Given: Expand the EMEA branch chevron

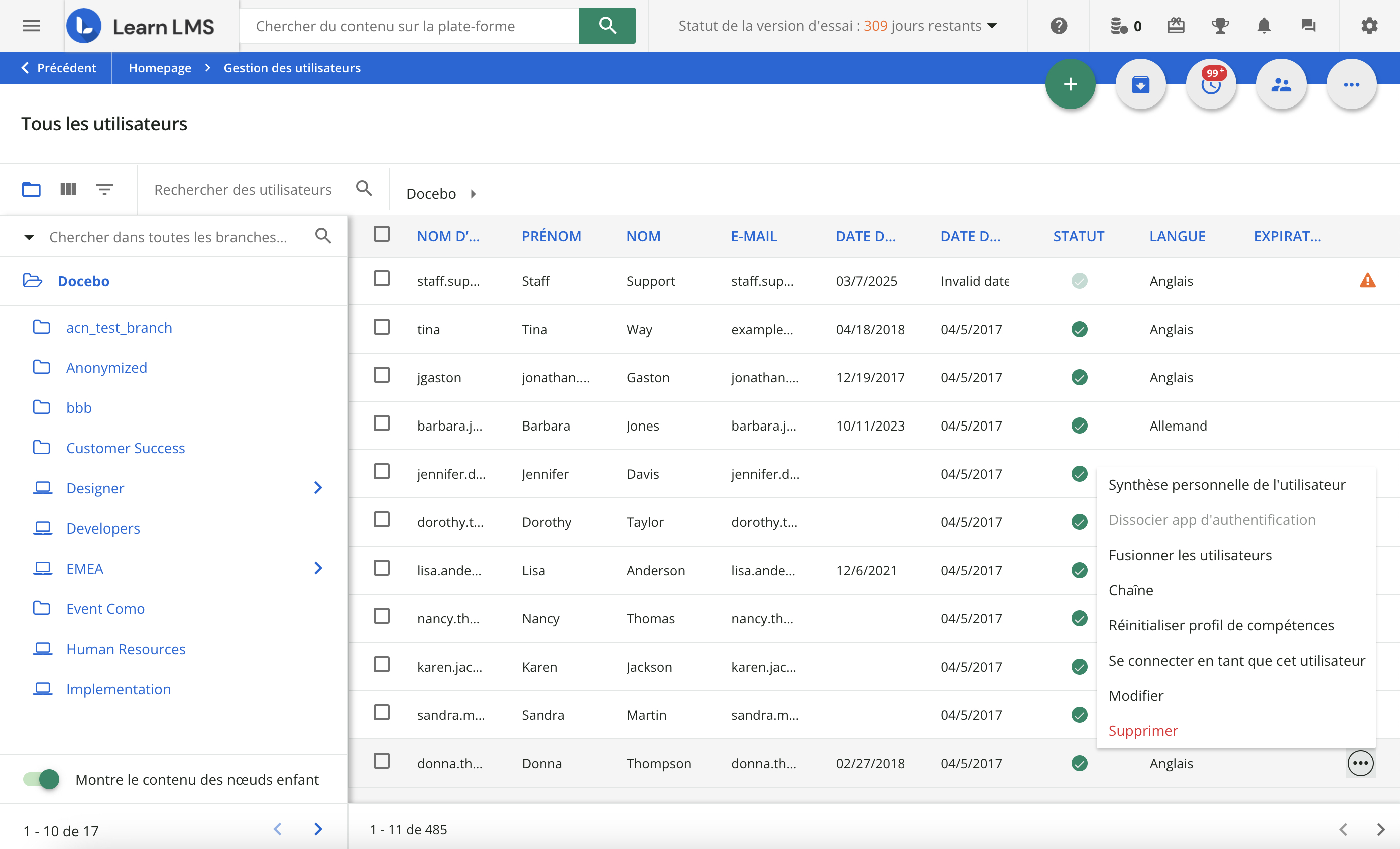Looking at the screenshot, I should pyautogui.click(x=318, y=568).
